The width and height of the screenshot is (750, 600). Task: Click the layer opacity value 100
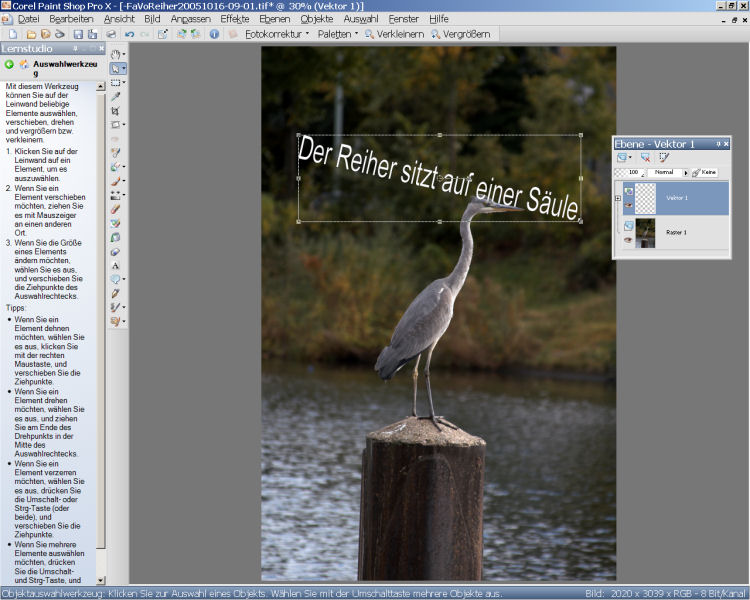[x=633, y=173]
